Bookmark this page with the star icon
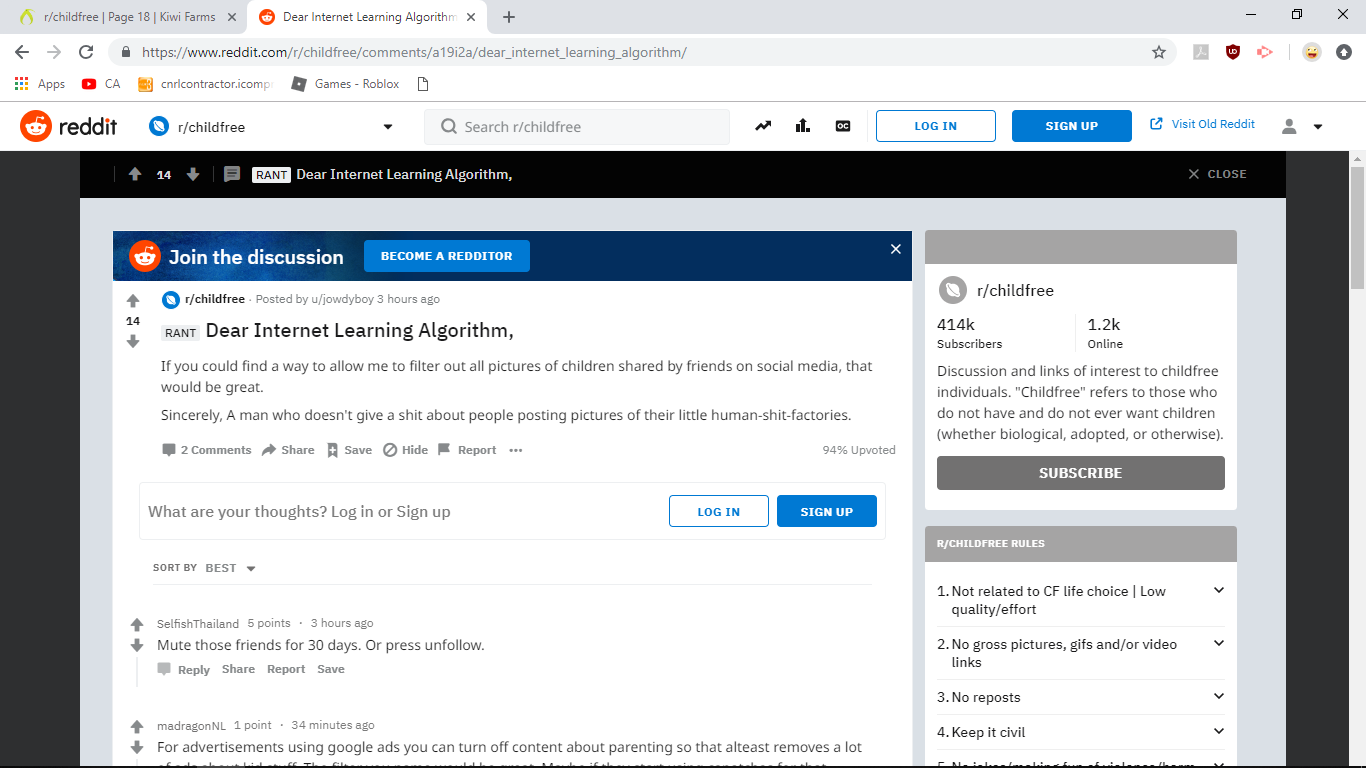Screen dimensions: 1366x768 pyautogui.click(x=1159, y=52)
